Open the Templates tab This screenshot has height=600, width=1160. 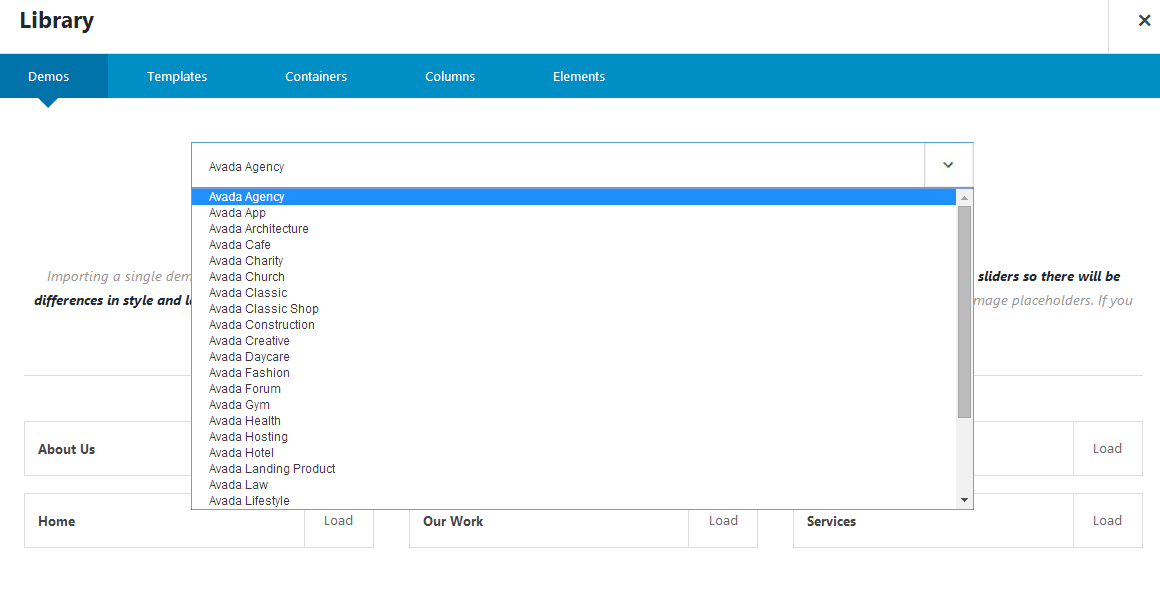[177, 76]
